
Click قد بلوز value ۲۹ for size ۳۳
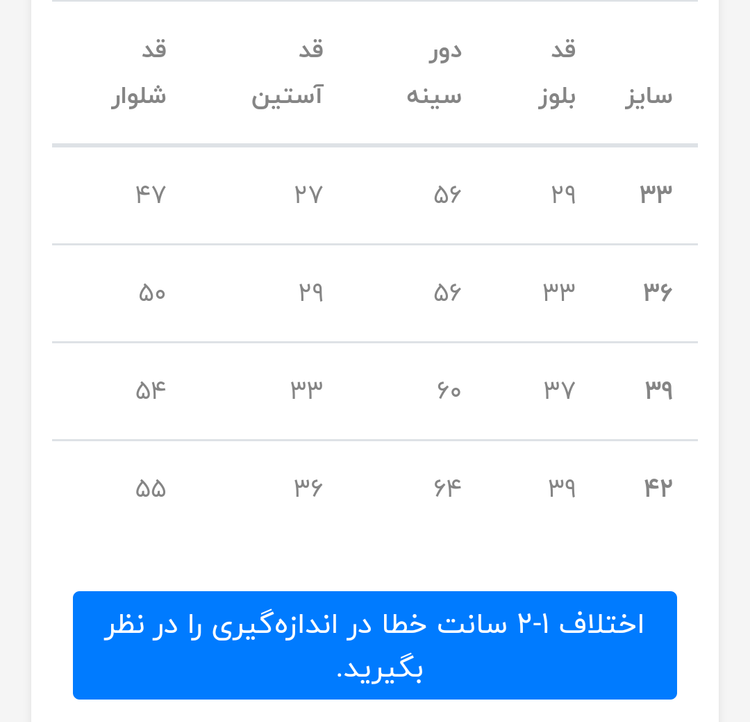563,194
